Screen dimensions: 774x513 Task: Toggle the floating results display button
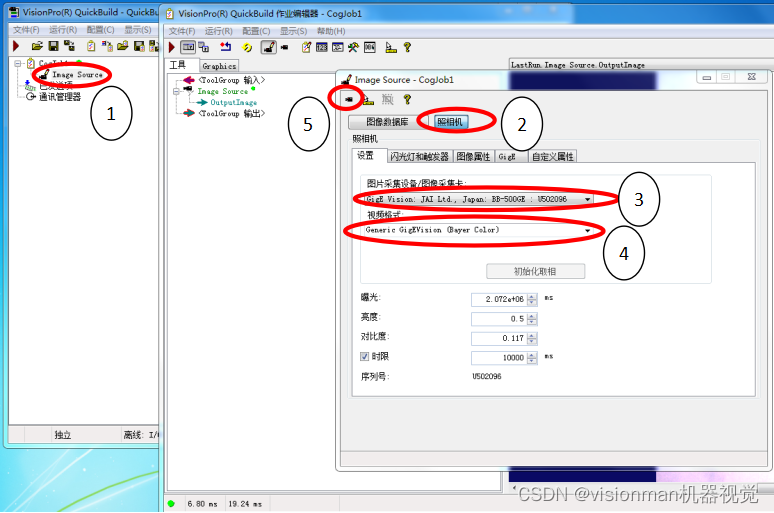188,47
